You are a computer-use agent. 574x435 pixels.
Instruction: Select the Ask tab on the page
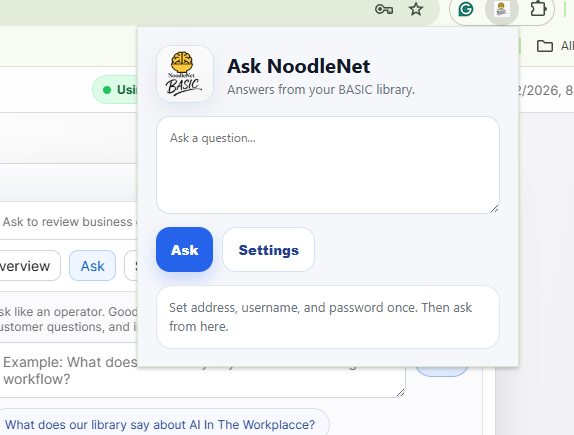93,266
